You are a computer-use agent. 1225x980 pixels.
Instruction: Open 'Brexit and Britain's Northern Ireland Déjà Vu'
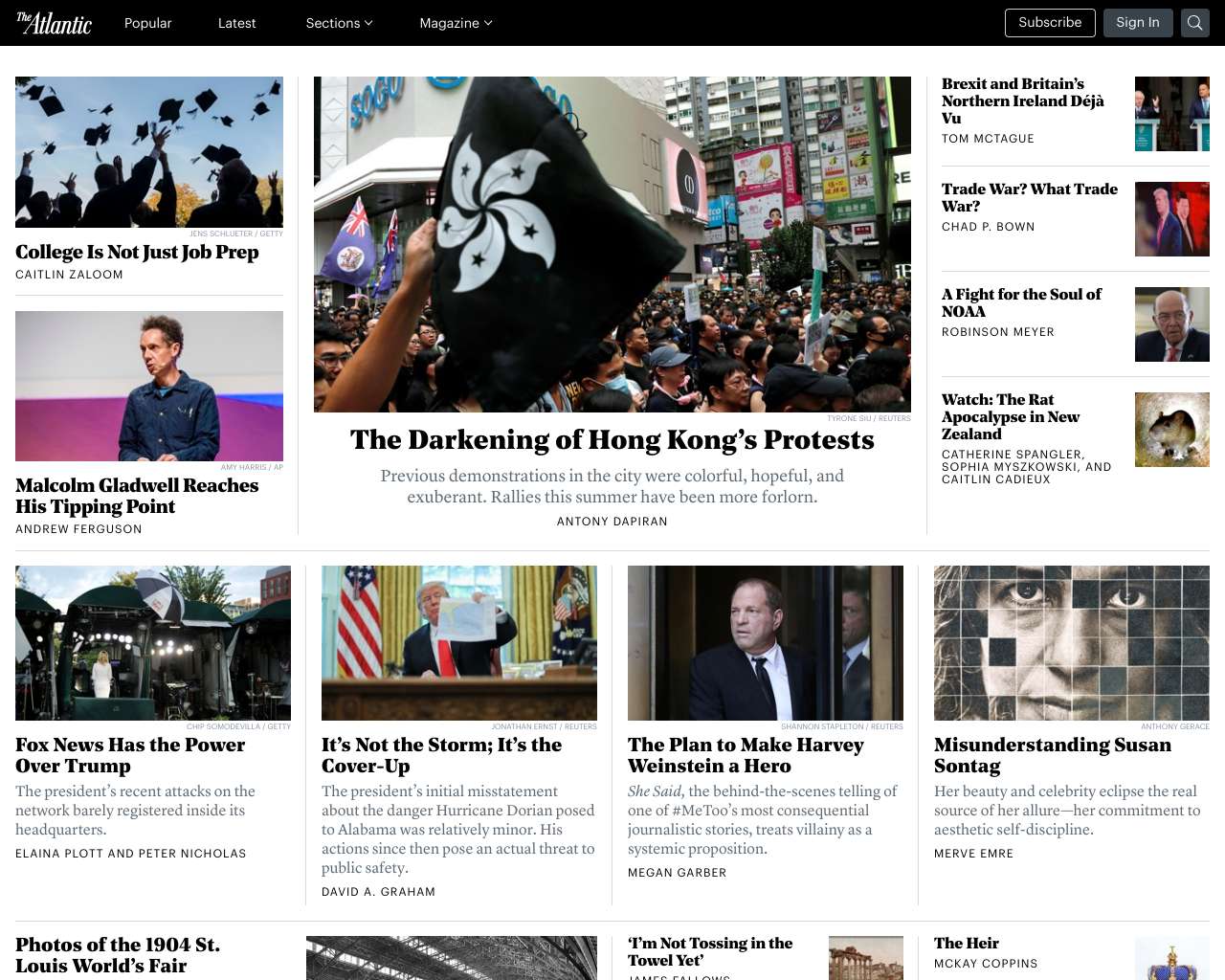pyautogui.click(x=1023, y=100)
